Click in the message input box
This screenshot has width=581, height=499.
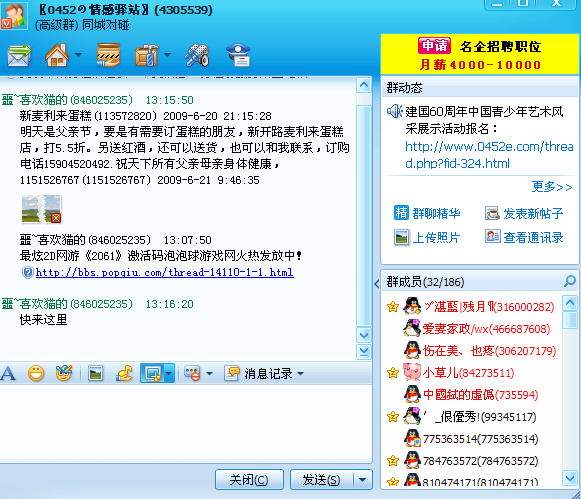pos(185,423)
